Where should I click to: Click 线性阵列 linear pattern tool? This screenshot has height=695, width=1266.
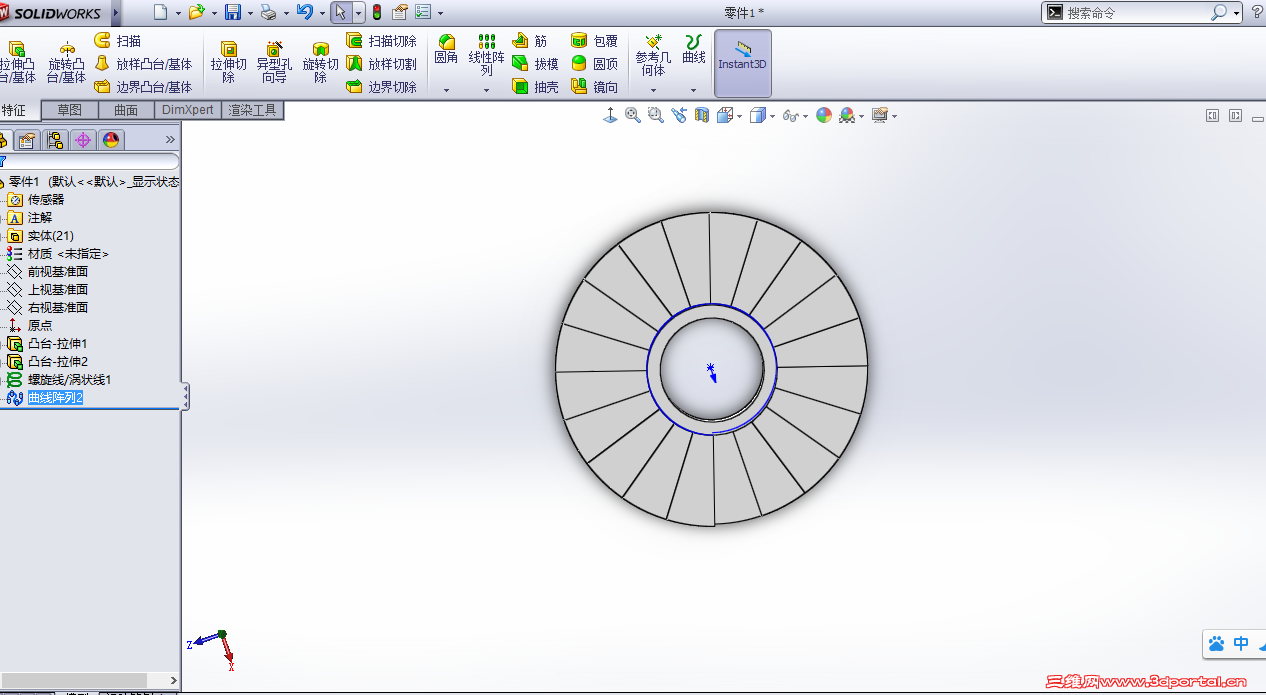tap(486, 55)
